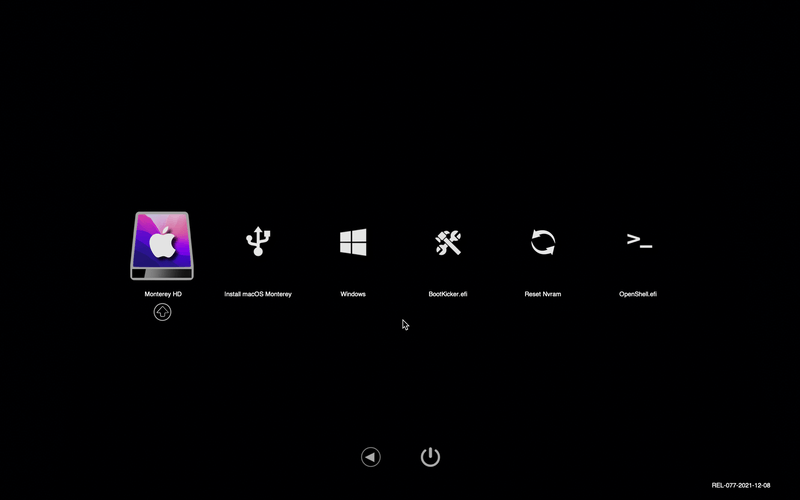Boot the Windows logo entry
The image size is (800, 500).
[353, 242]
